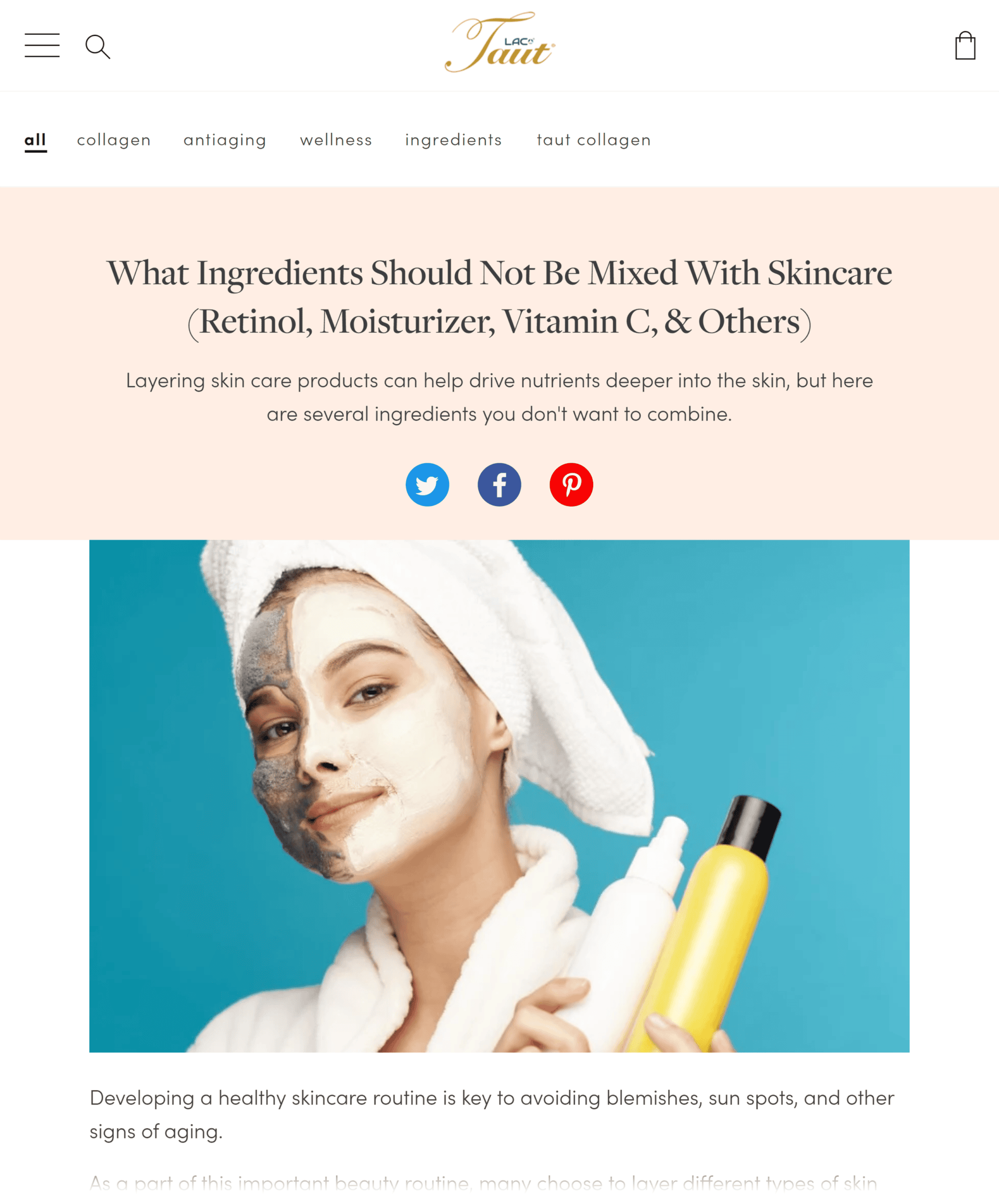
Task: Click the article title about skincare ingredients
Action: [x=499, y=297]
